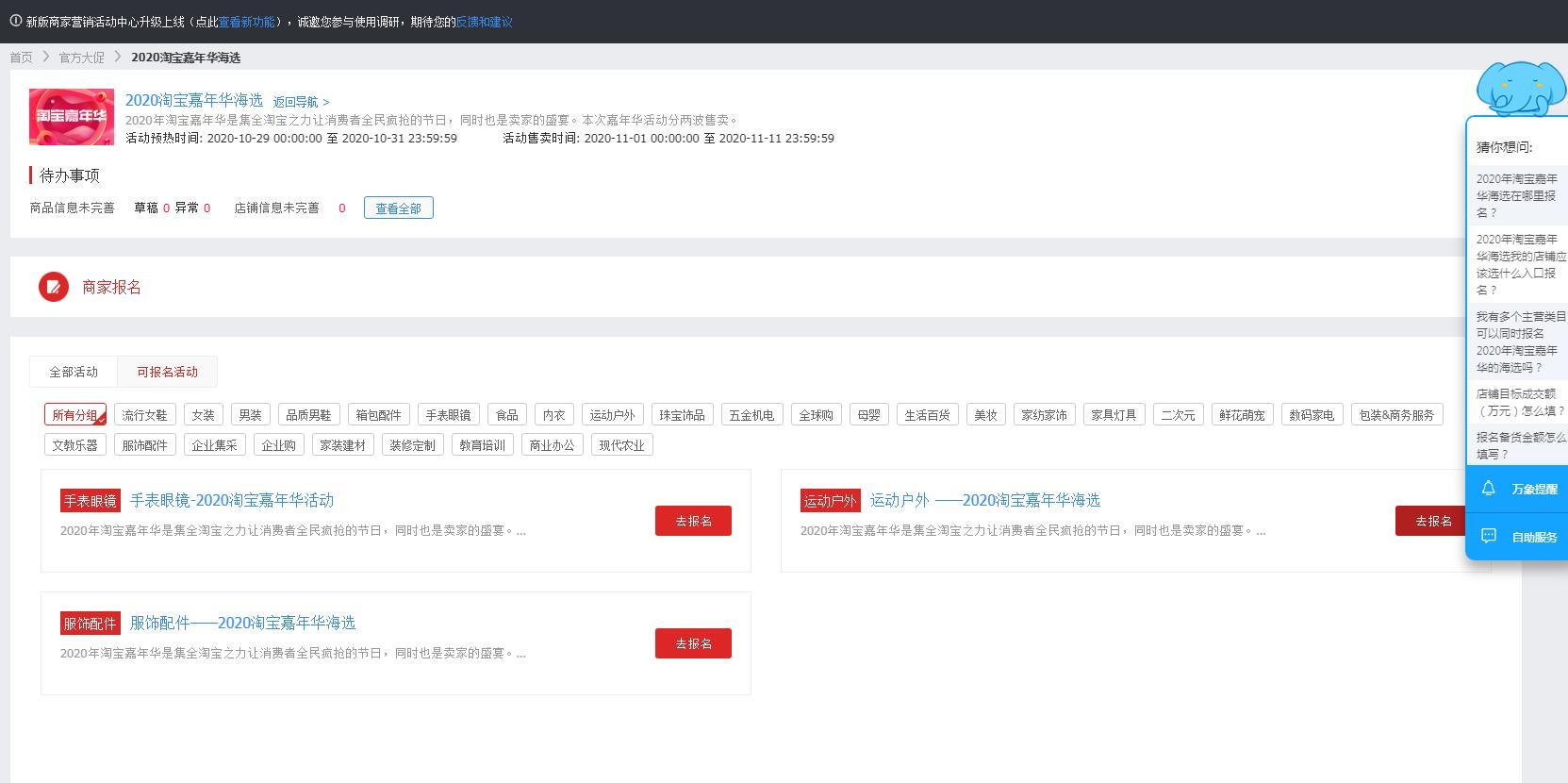Click 去报名 for 手表眼镜 activity
Viewport: 1568px width, 783px height.
point(693,521)
